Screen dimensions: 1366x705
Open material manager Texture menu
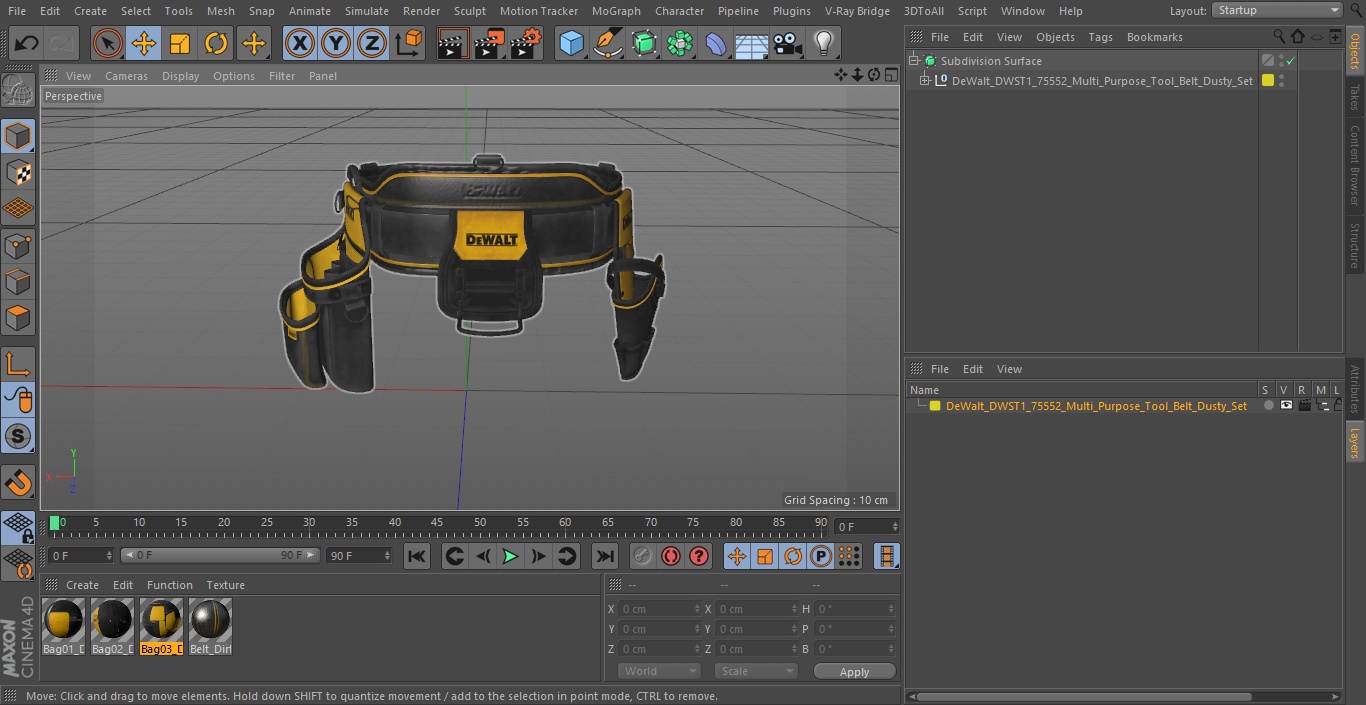click(x=225, y=585)
